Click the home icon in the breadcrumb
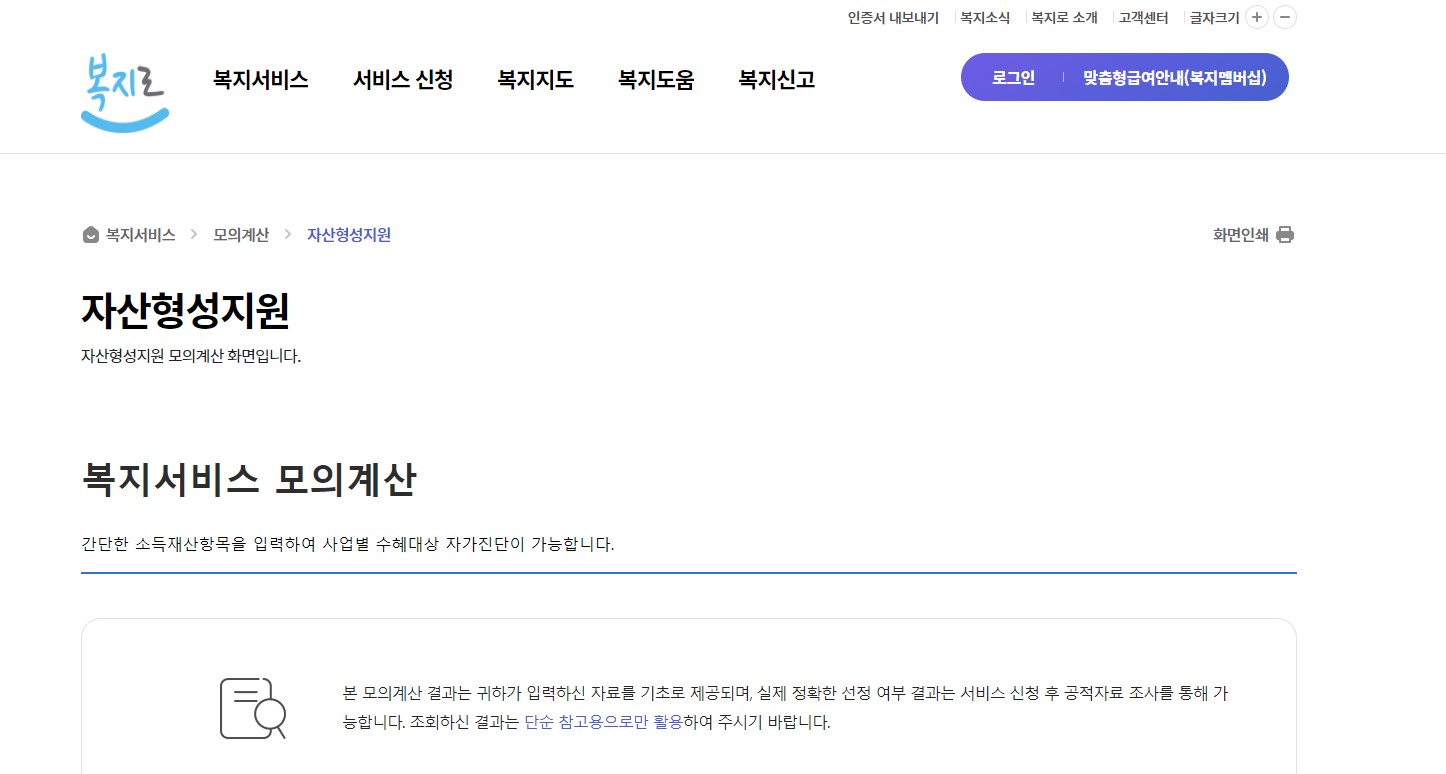Viewport: 1446px width, 774px height. coord(89,234)
